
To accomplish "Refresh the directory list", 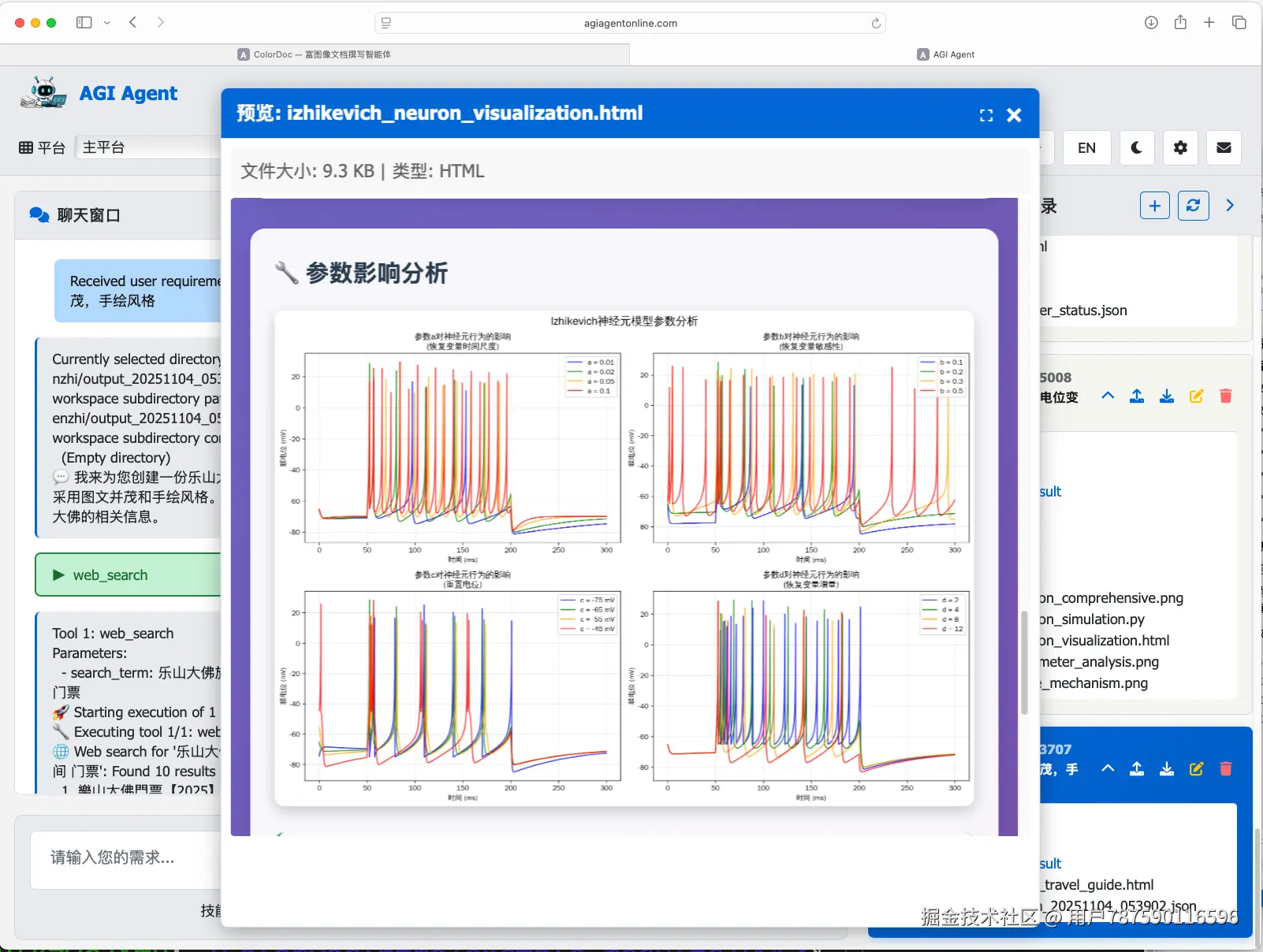I will (x=1194, y=206).
